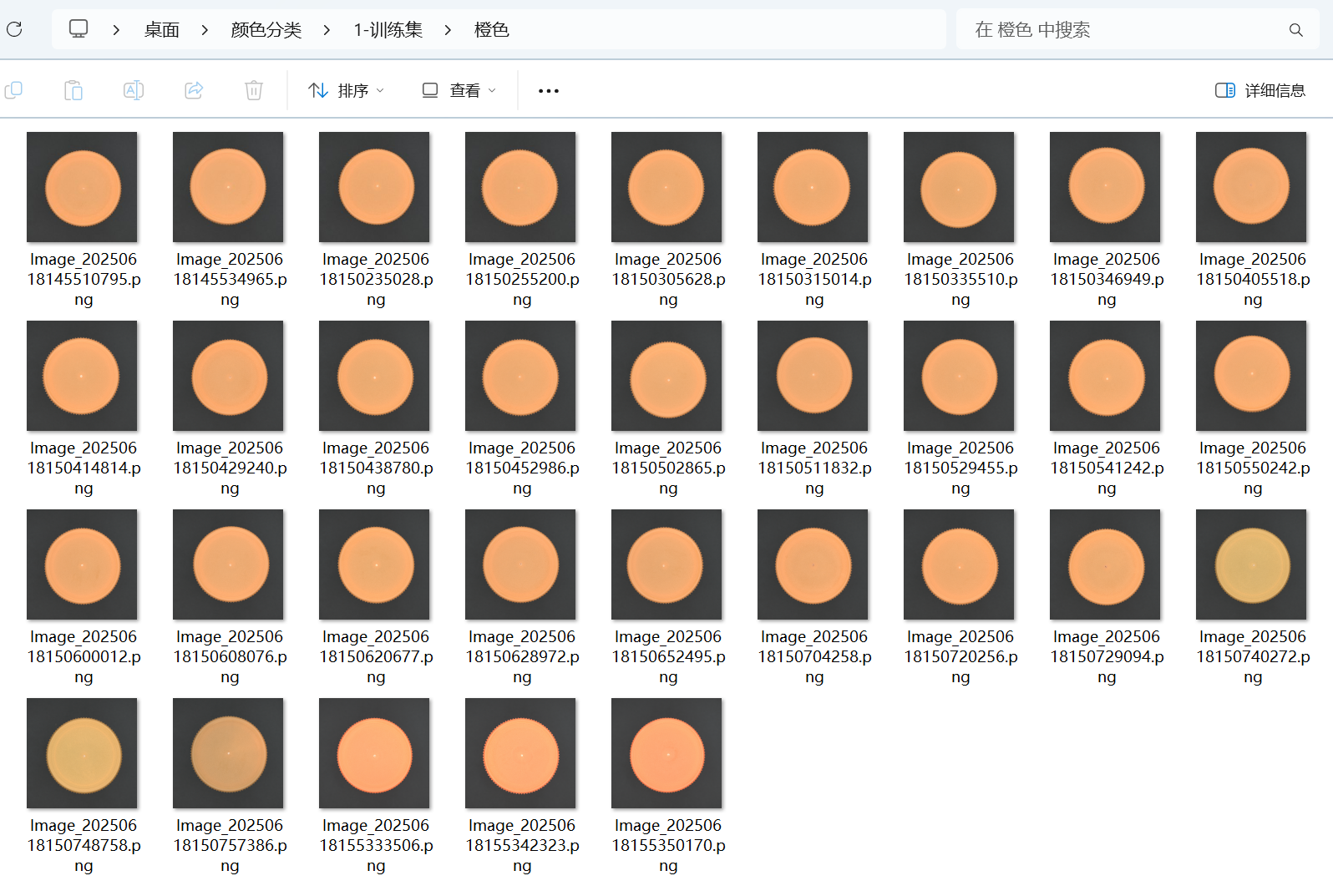This screenshot has width=1333, height=896.
Task: Select thumbnail Image_20250618145510795.png
Action: coord(82,188)
